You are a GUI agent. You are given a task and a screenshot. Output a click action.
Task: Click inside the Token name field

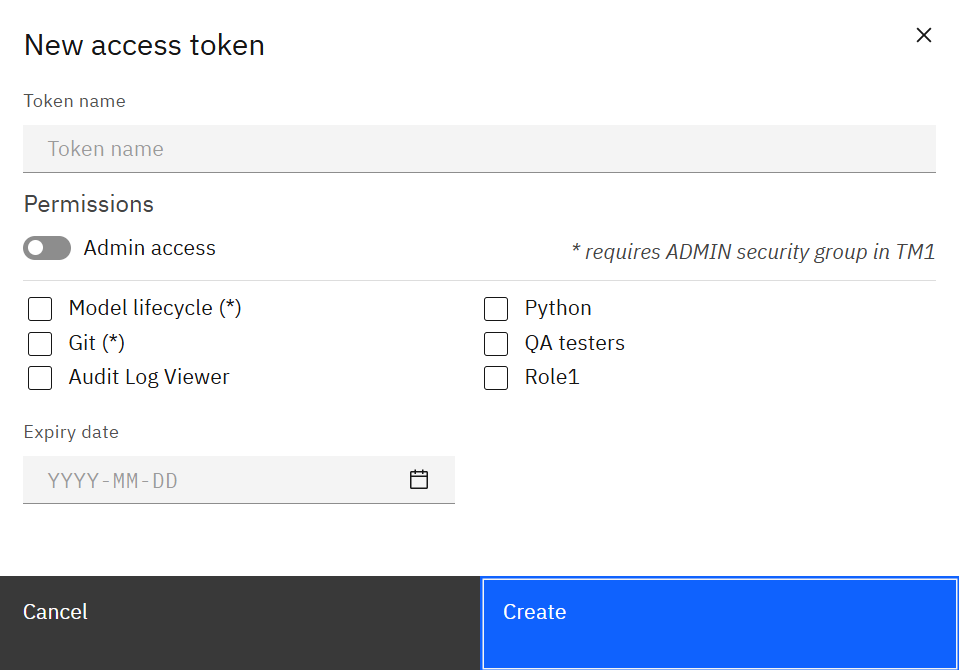(x=479, y=148)
